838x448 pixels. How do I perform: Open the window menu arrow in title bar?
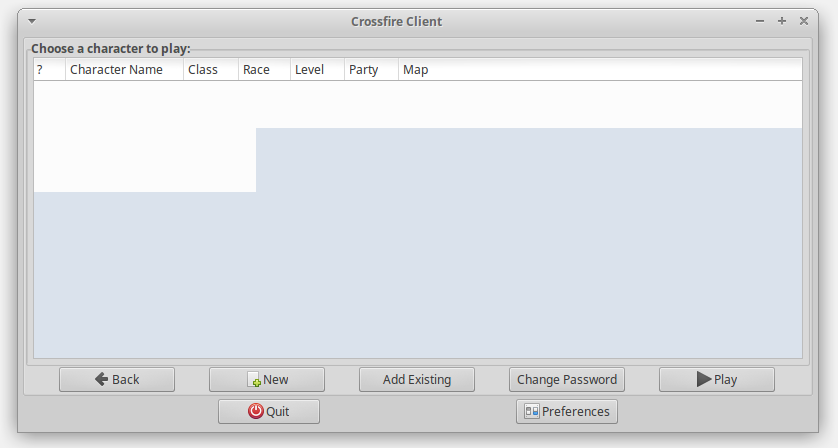[x=32, y=21]
